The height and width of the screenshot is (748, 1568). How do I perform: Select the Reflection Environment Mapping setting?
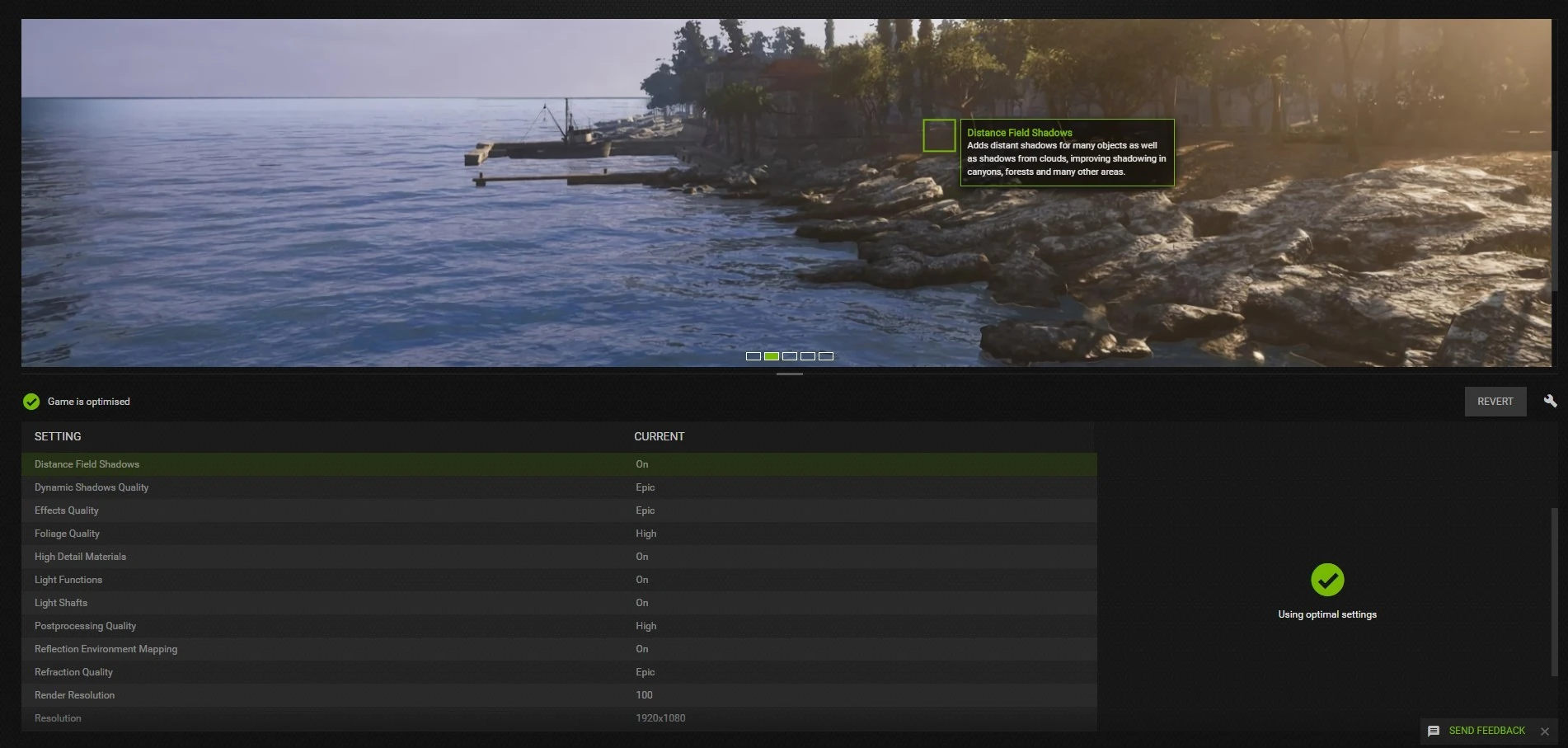point(559,649)
